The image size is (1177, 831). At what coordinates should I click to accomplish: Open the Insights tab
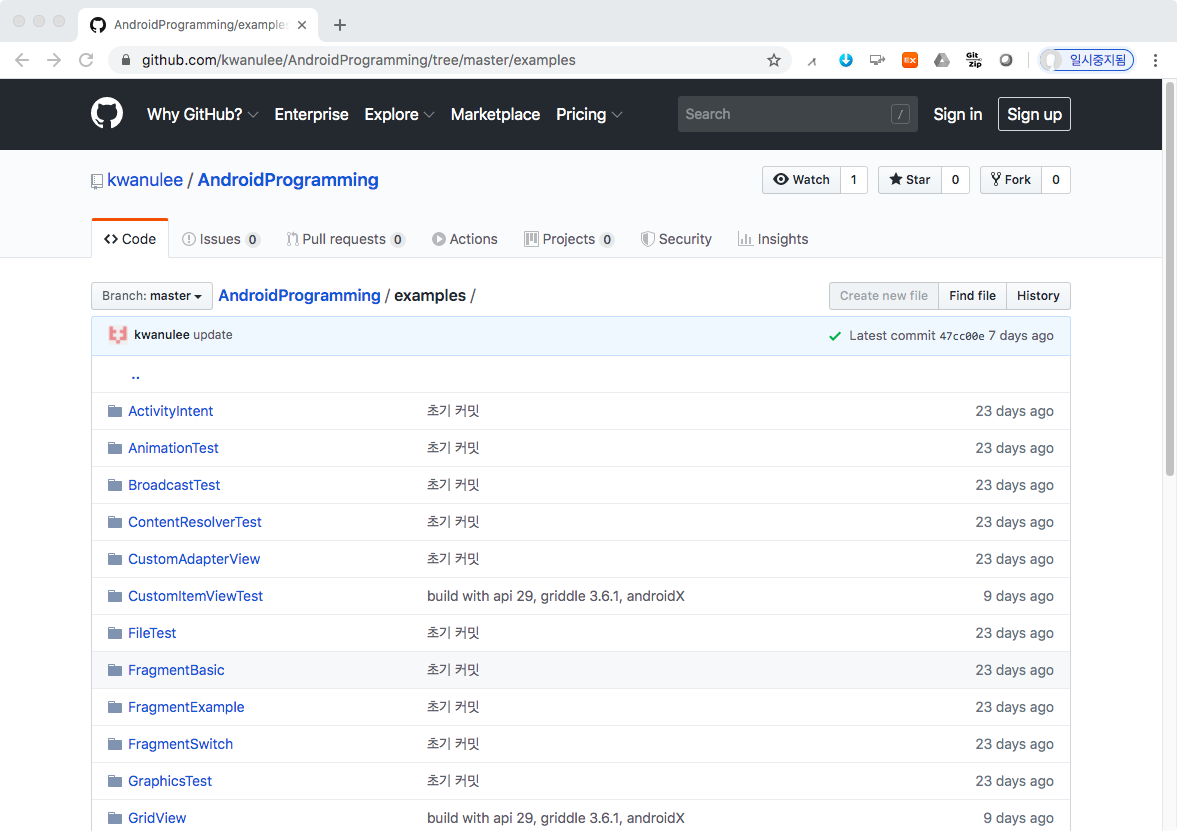(x=773, y=239)
